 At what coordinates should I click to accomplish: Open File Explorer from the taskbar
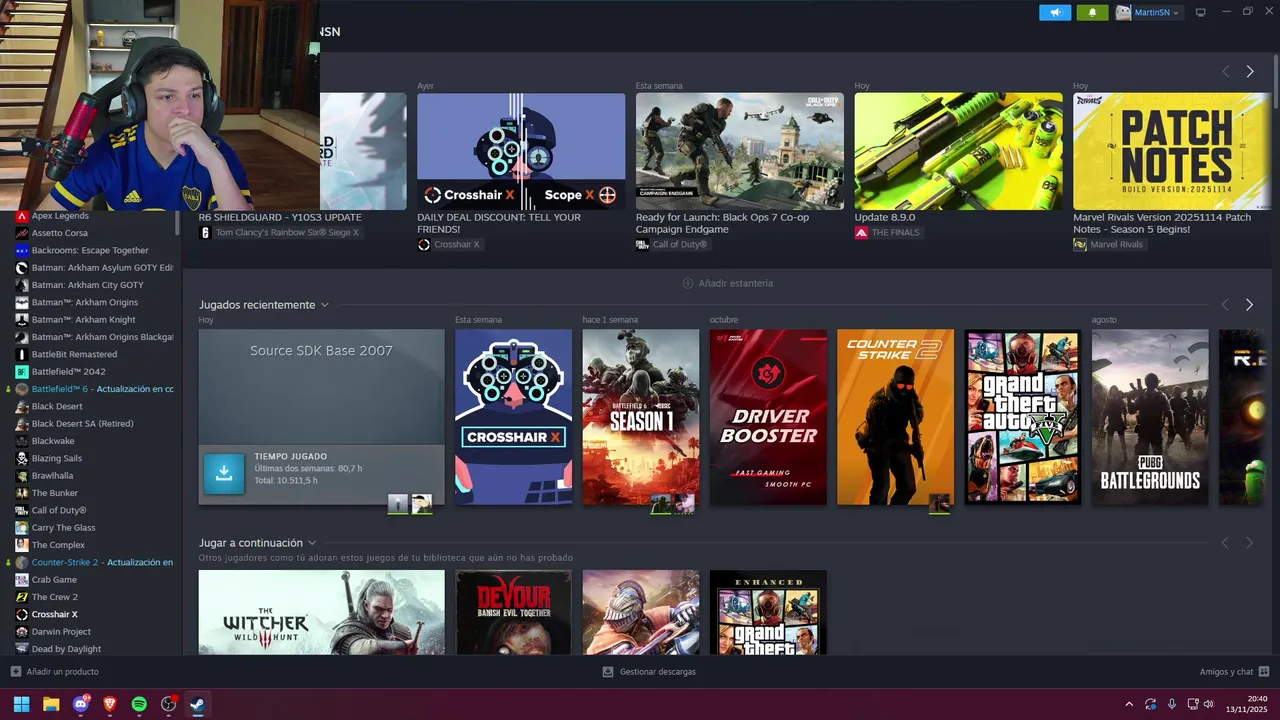pos(51,704)
